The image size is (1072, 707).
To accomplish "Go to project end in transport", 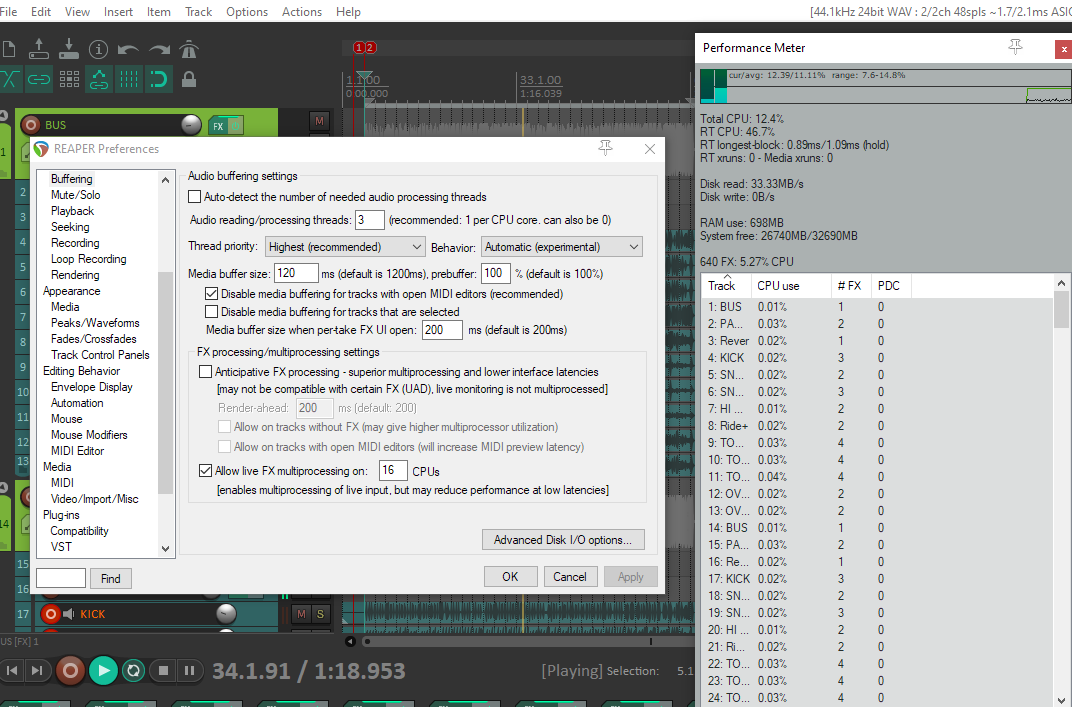I will pos(37,671).
